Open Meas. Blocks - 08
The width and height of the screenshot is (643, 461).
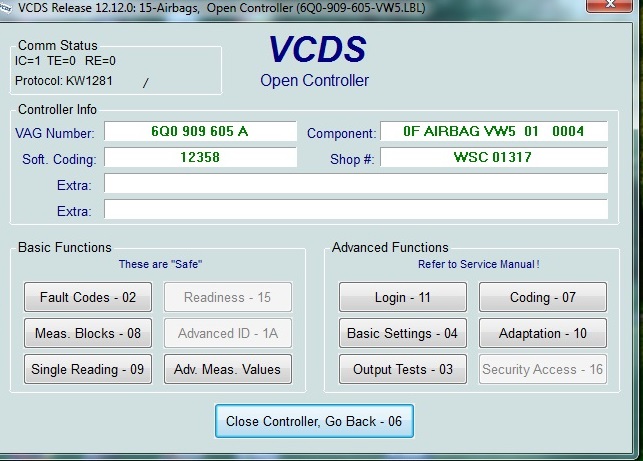[88, 333]
